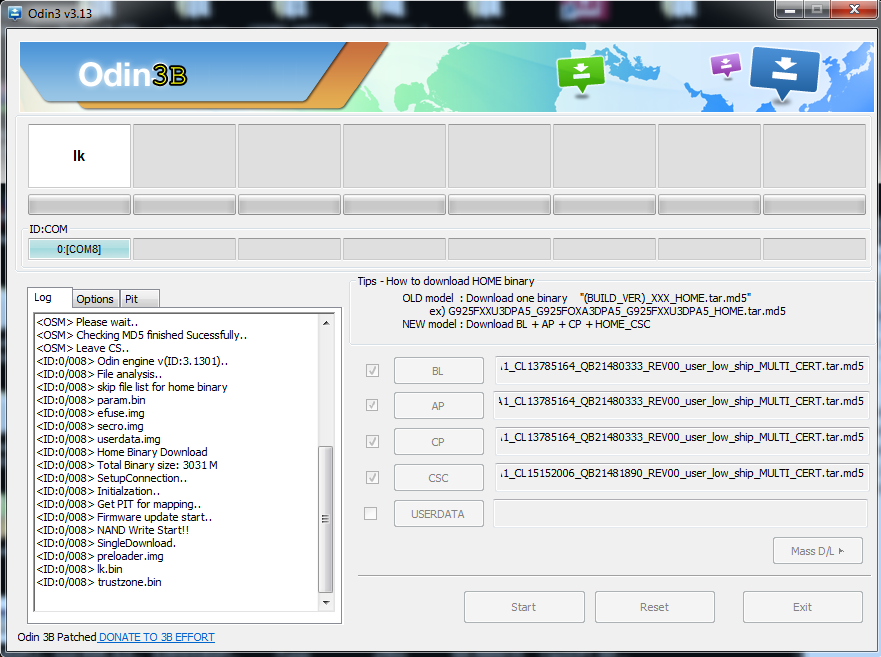Click the 0:[COM8] port indicator
The image size is (881, 657).
pos(79,249)
